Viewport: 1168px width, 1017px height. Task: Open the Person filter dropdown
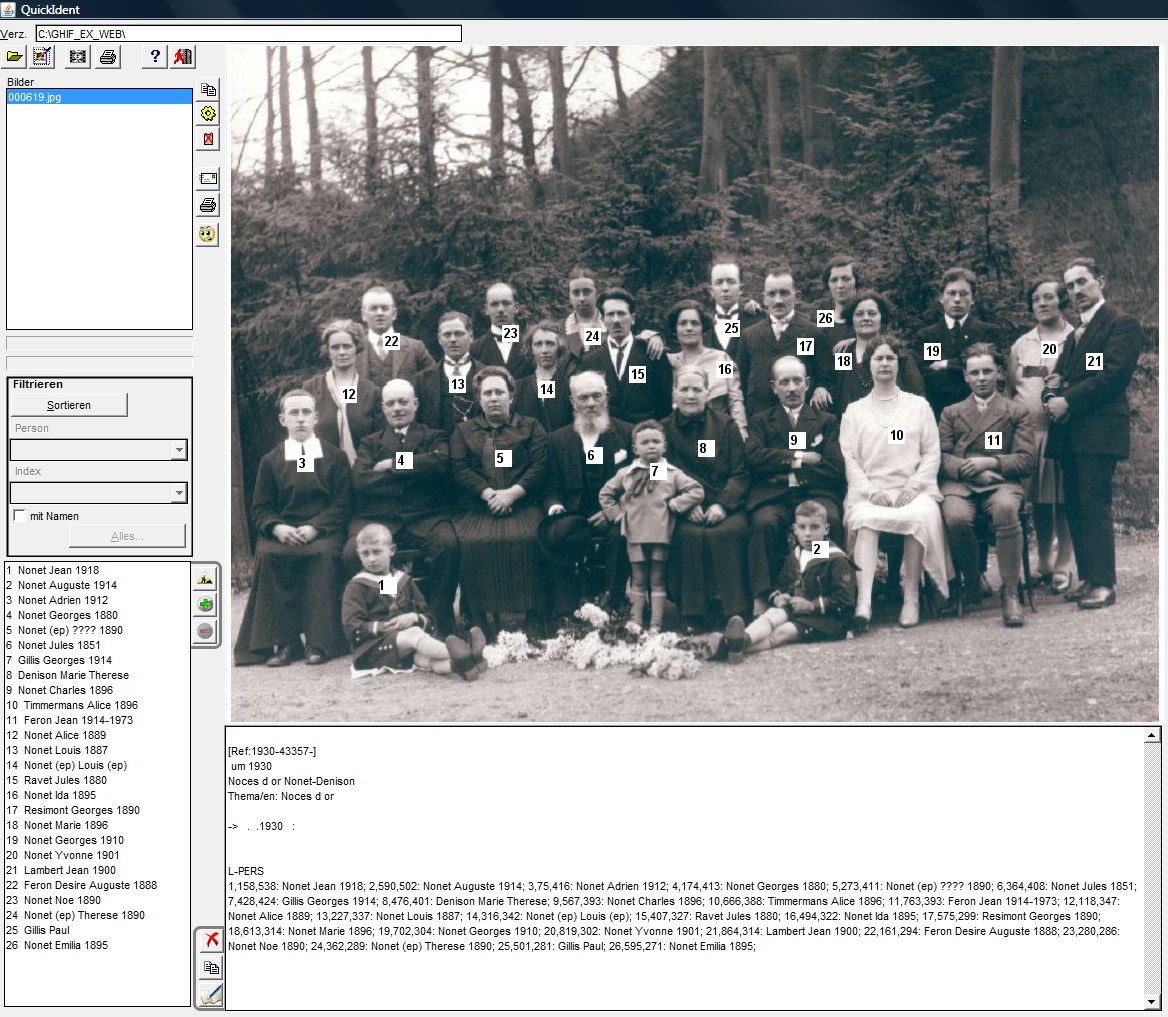pos(178,450)
